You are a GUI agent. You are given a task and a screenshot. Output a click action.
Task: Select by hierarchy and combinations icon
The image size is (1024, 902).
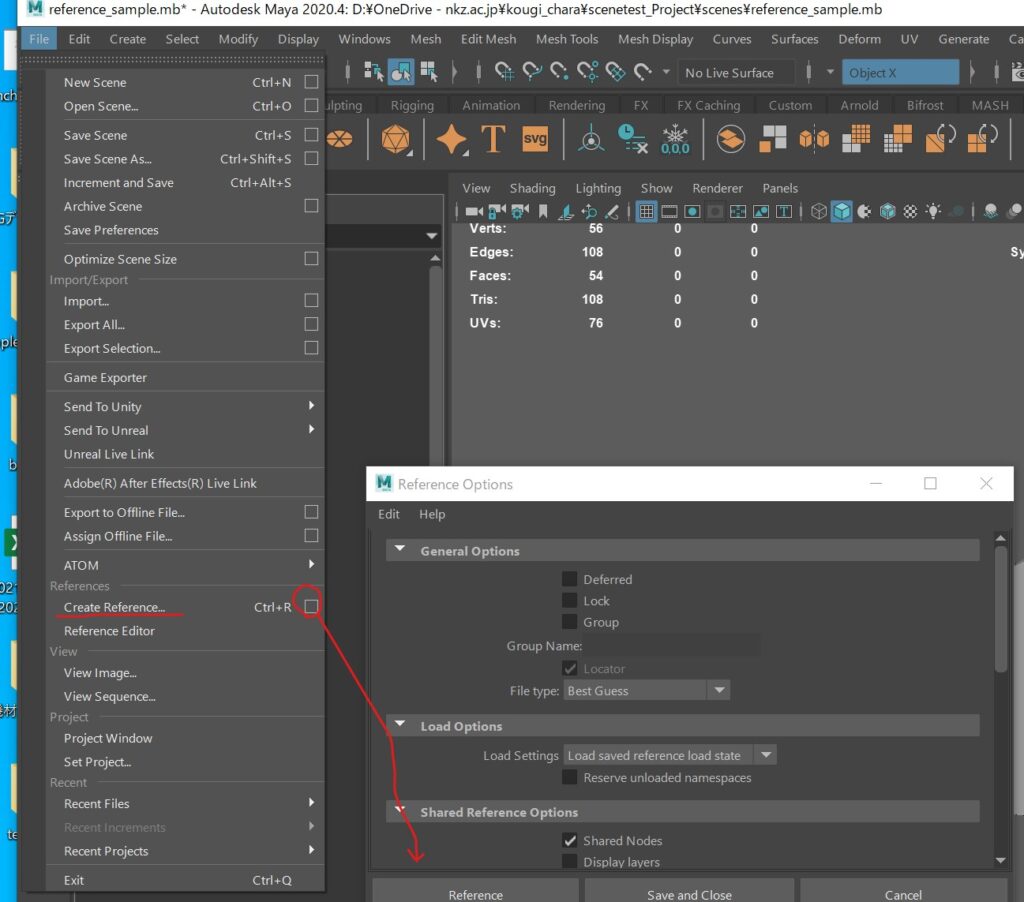tap(374, 72)
